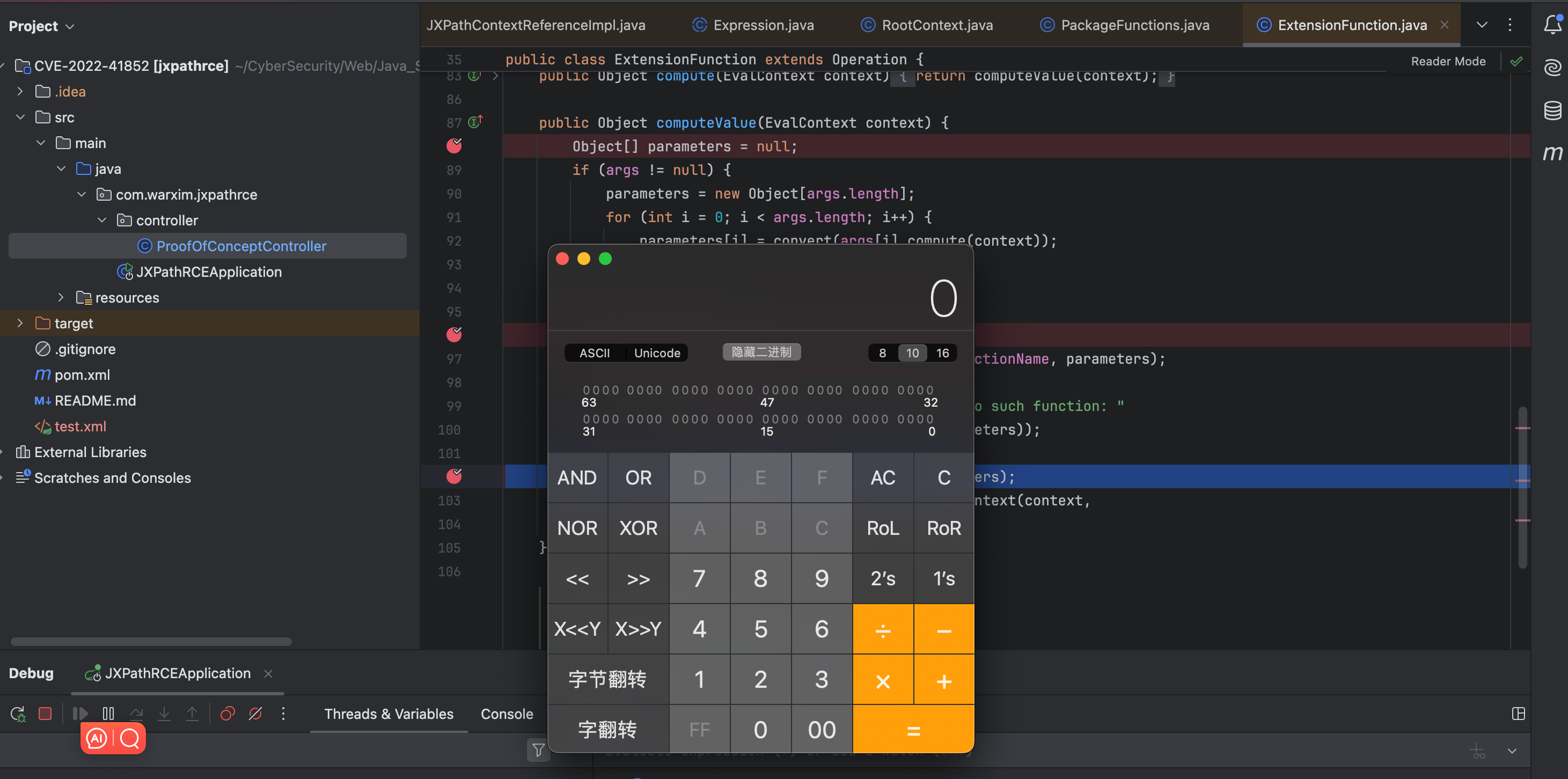Stop the debug session with the red square
The image size is (1568, 779).
click(45, 713)
